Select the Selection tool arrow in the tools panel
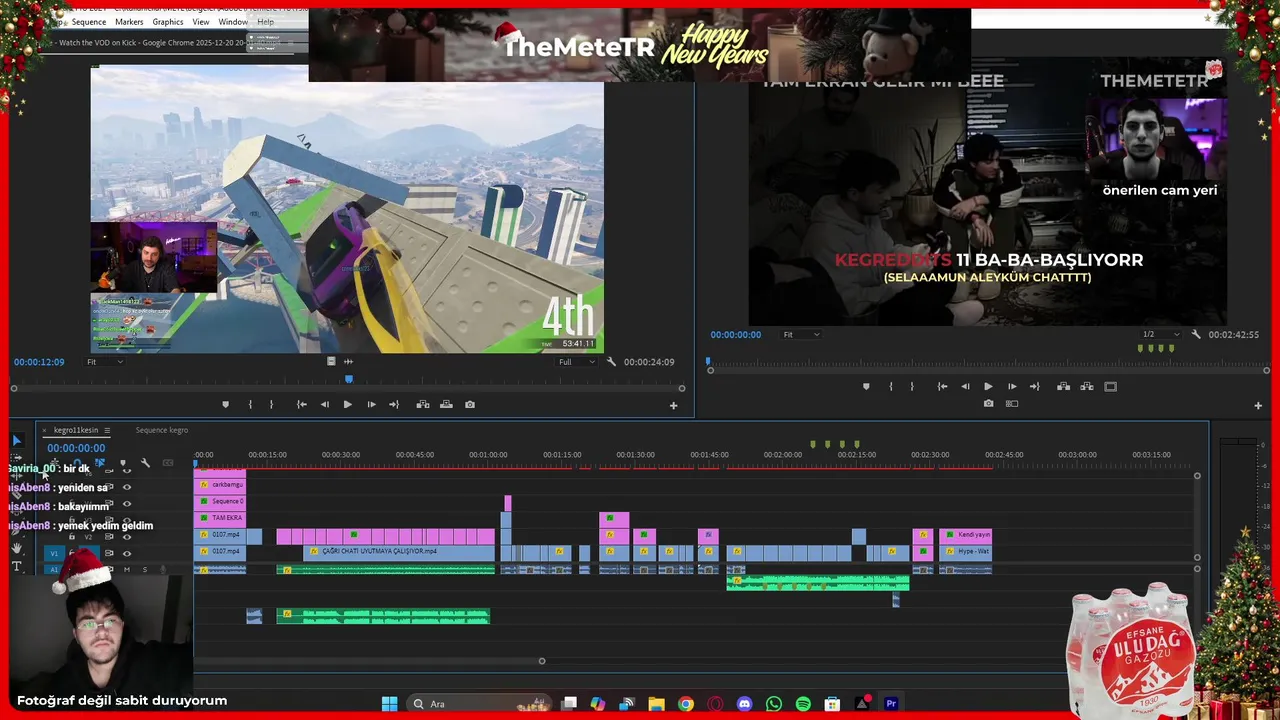Viewport: 1280px width, 720px height. [16, 440]
